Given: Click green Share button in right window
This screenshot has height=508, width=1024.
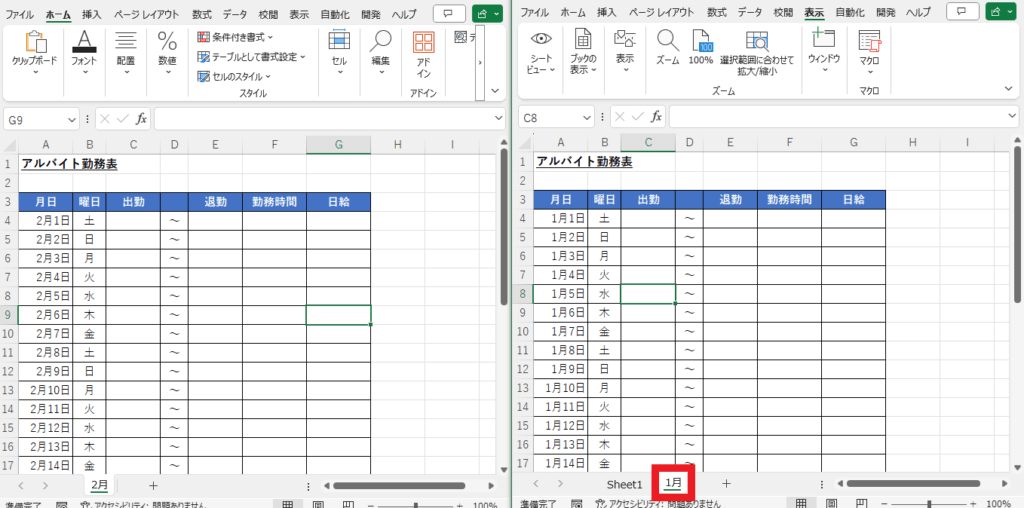Looking at the screenshot, I should tap(1002, 12).
